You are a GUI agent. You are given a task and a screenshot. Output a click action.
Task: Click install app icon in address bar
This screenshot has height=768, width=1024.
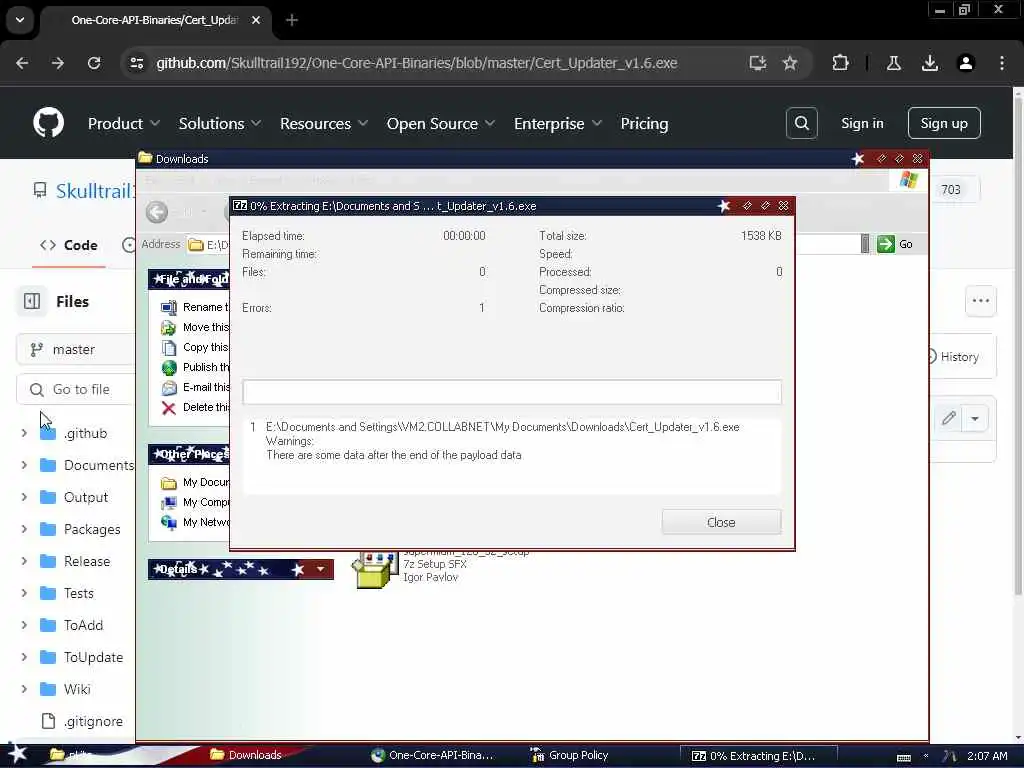pyautogui.click(x=758, y=63)
